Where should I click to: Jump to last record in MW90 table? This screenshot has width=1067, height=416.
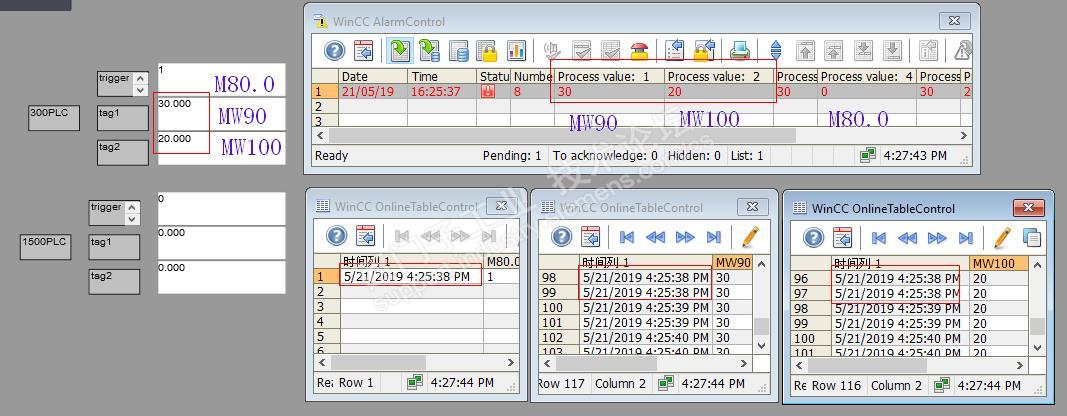714,237
